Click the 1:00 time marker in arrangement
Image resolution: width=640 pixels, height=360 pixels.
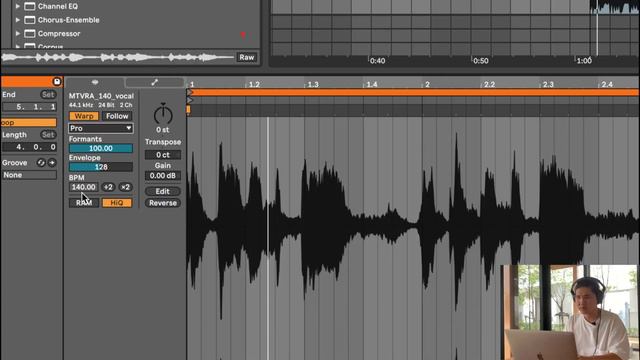pyautogui.click(x=584, y=61)
